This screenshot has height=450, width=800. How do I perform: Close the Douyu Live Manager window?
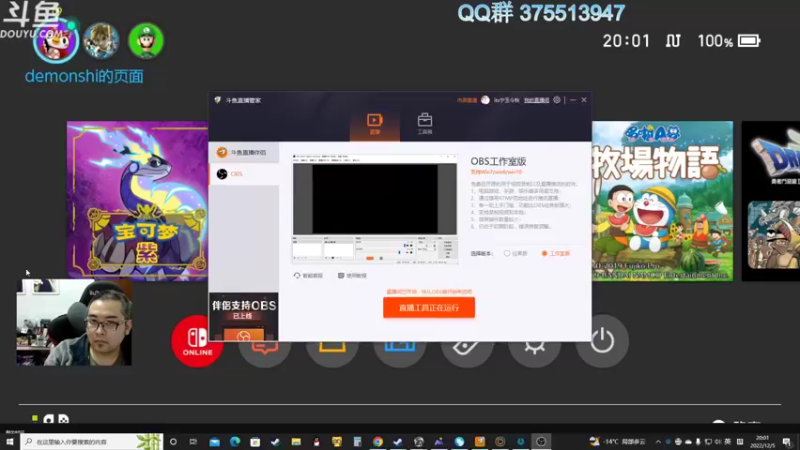[584, 100]
